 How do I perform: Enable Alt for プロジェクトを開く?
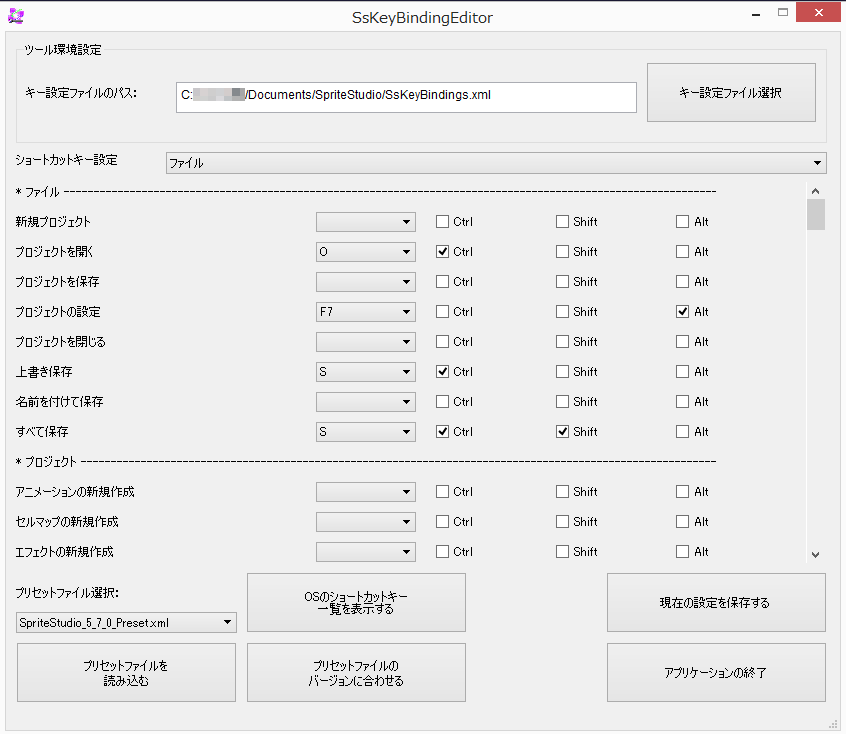click(683, 252)
